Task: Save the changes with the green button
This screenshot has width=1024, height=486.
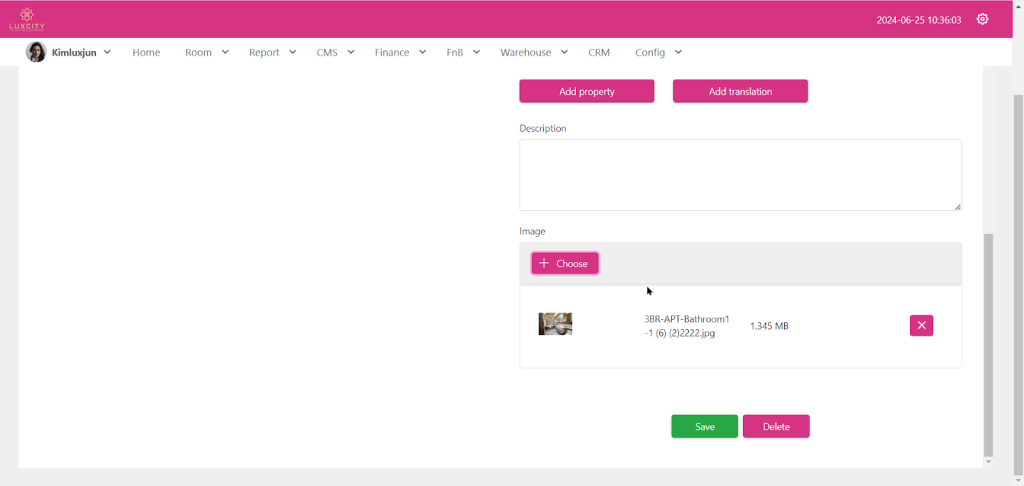Action: [x=704, y=426]
